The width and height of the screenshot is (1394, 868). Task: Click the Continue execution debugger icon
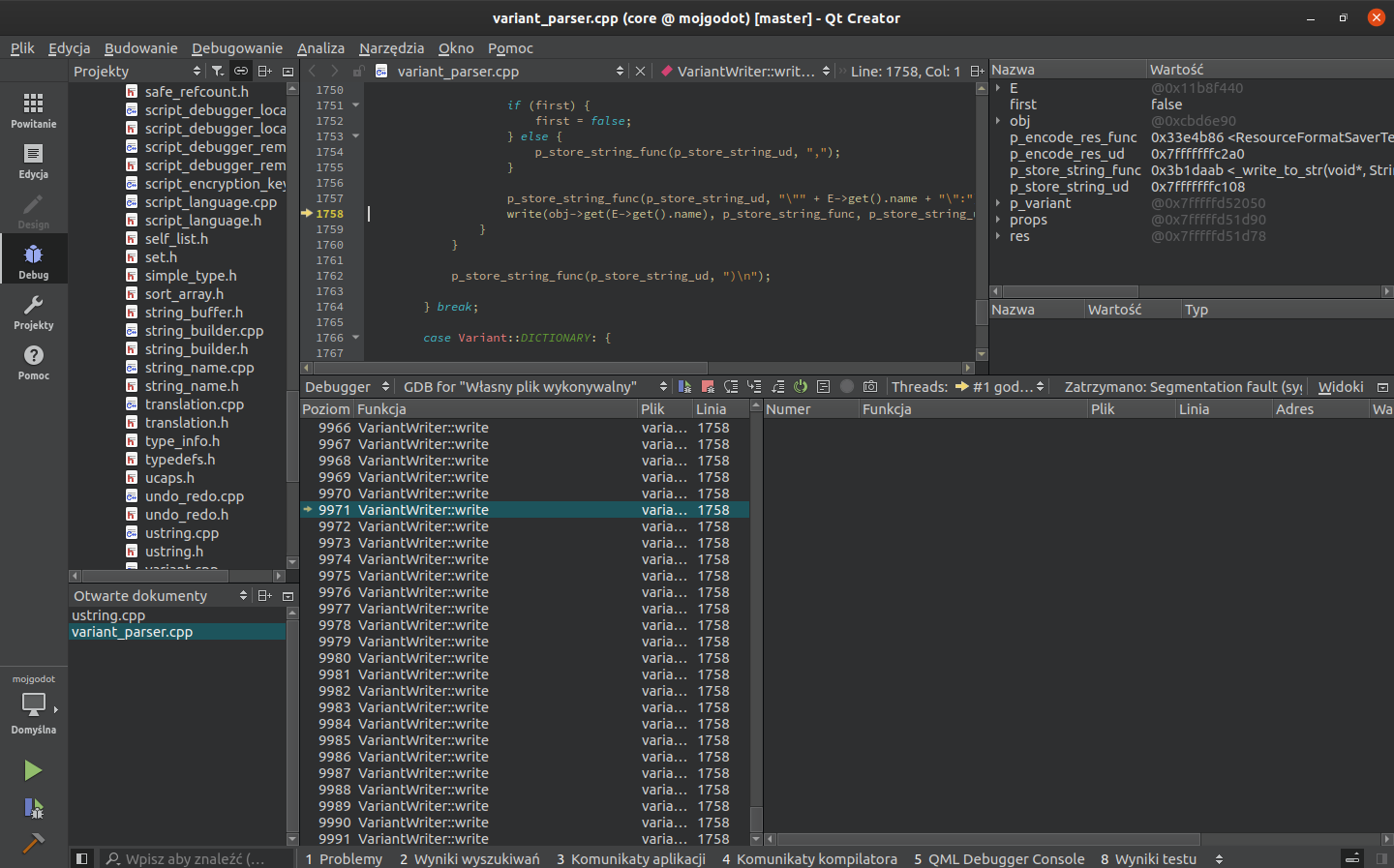(687, 386)
